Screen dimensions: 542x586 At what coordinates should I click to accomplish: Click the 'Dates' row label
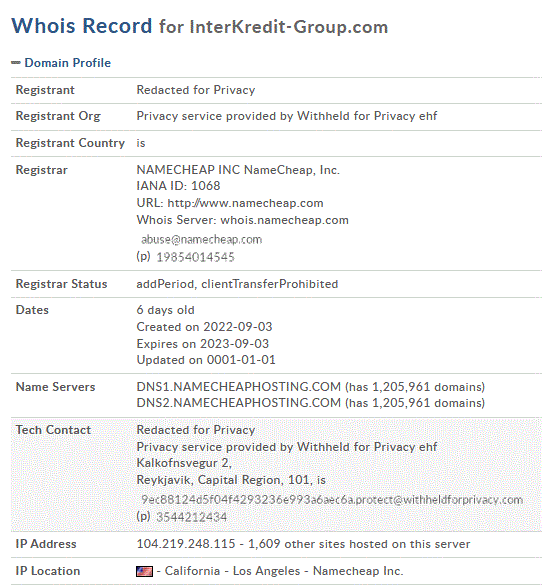tap(32, 310)
